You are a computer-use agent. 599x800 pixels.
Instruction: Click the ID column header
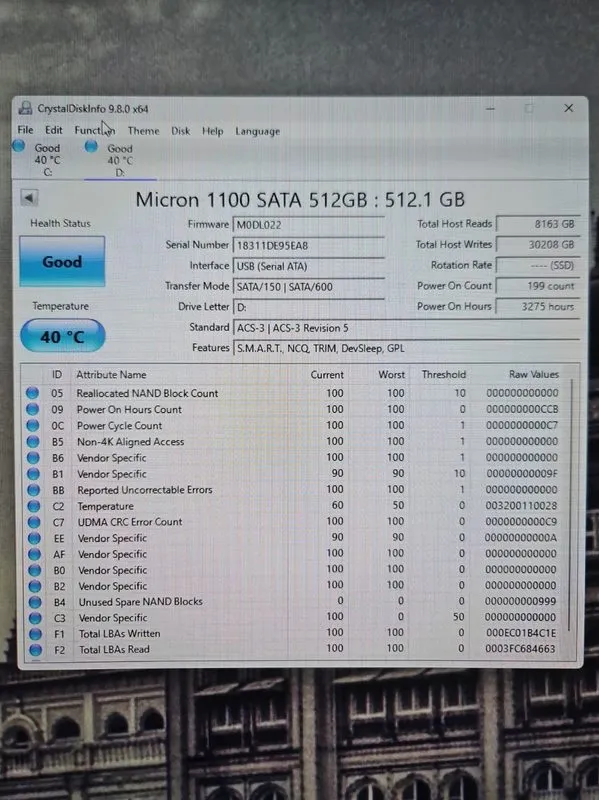(57, 374)
